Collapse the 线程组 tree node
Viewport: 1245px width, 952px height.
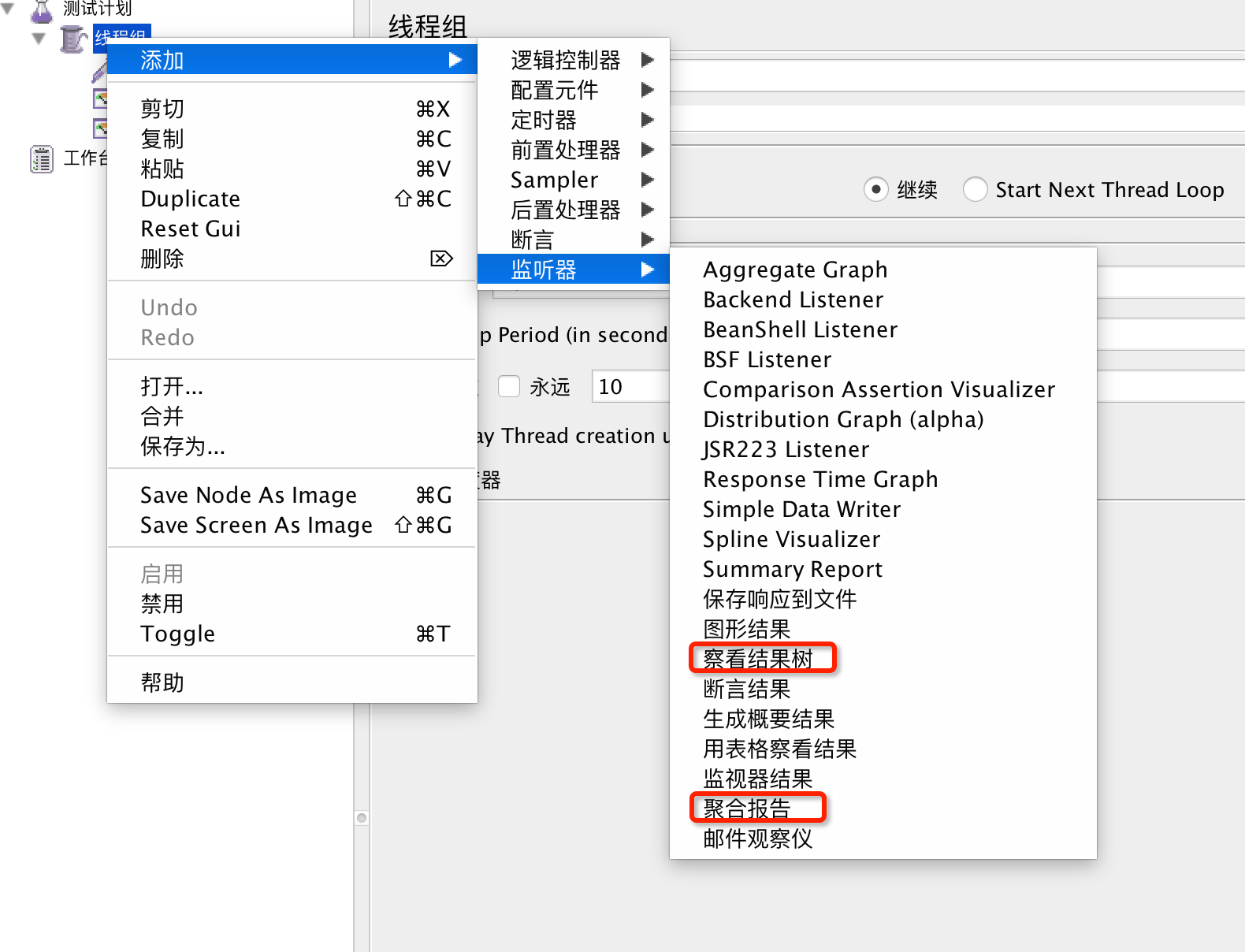(x=39, y=39)
